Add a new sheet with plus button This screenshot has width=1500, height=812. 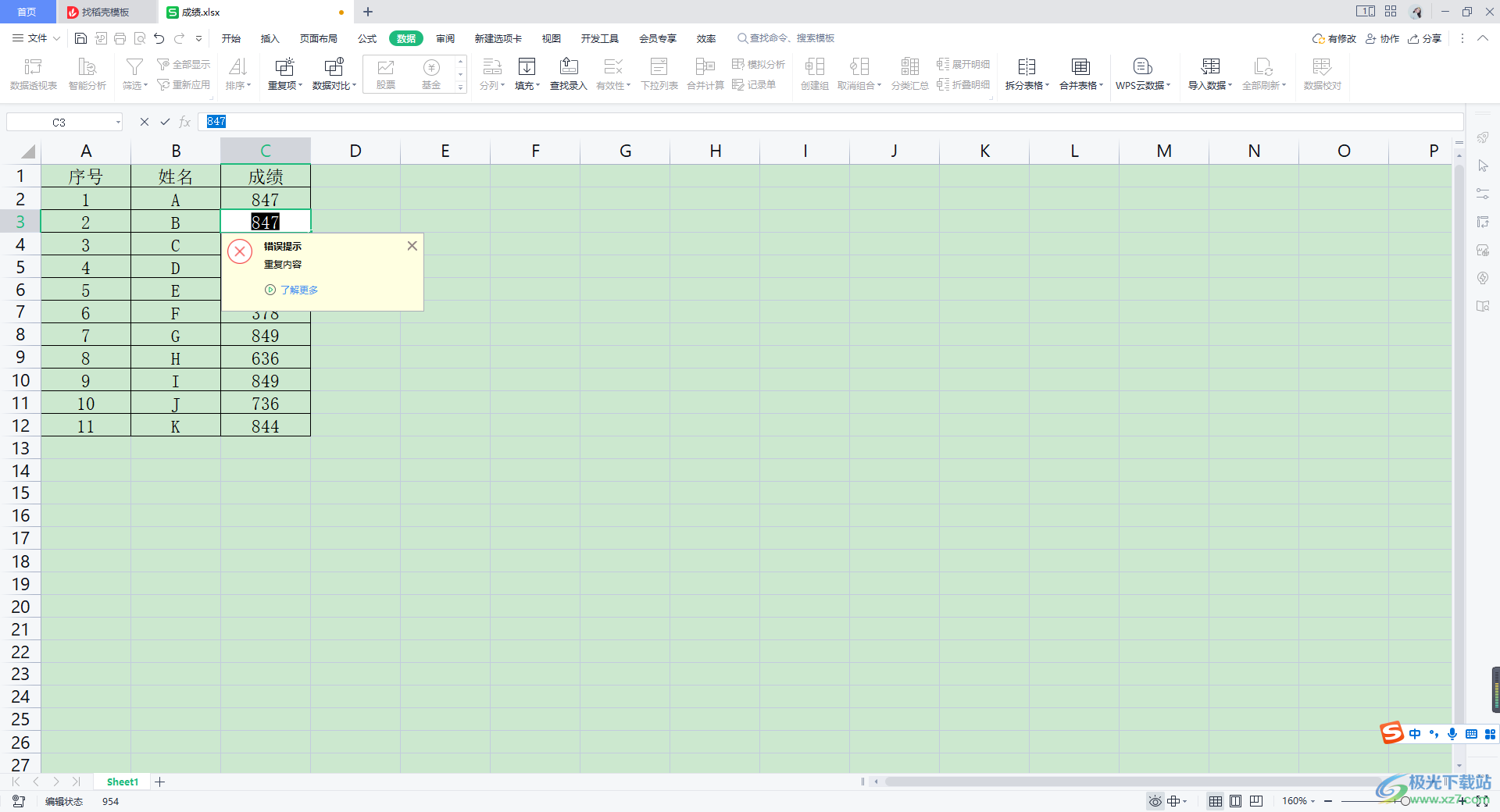coord(159,782)
